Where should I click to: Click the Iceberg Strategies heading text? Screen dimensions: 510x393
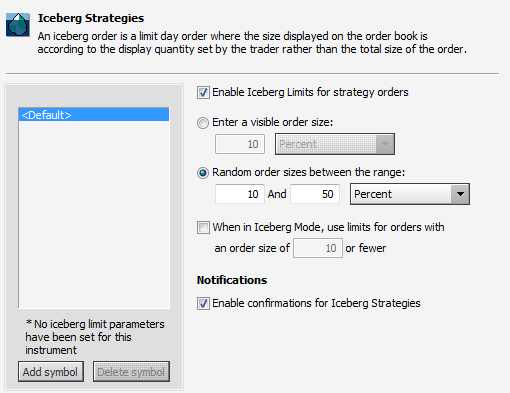pos(91,18)
